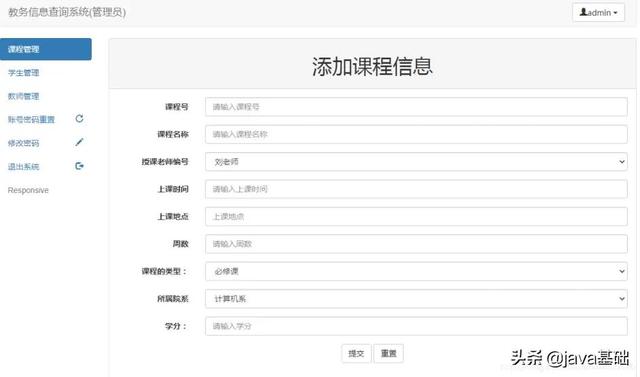
Task: Focus the 上课时间 input field
Action: click(x=416, y=189)
